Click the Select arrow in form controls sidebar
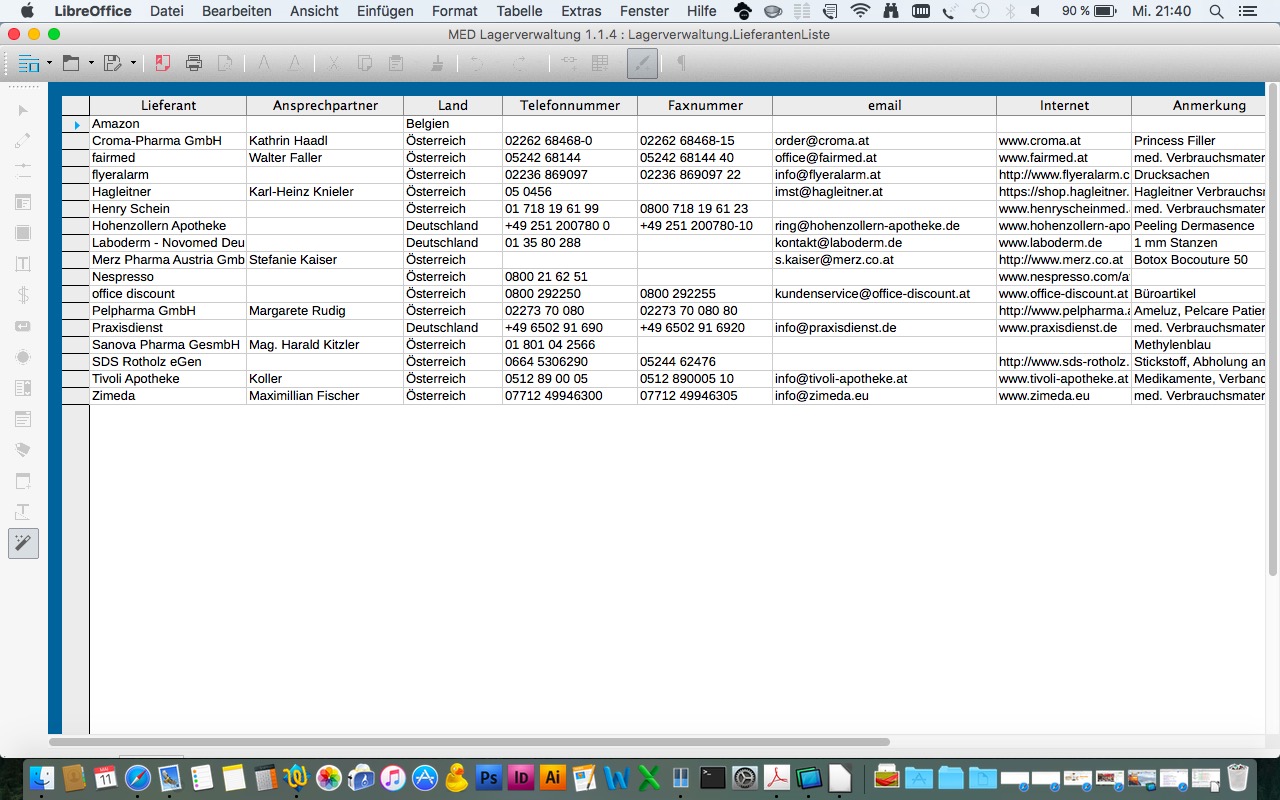This screenshot has width=1280, height=800. 23,110
